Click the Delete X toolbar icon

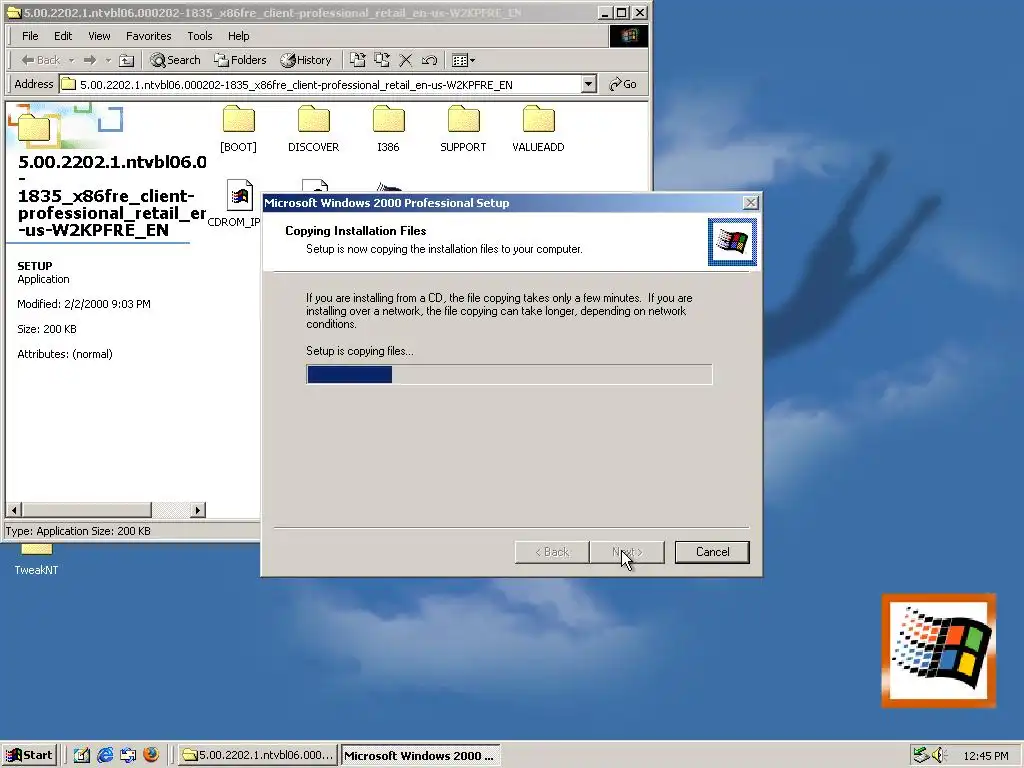[x=406, y=60]
